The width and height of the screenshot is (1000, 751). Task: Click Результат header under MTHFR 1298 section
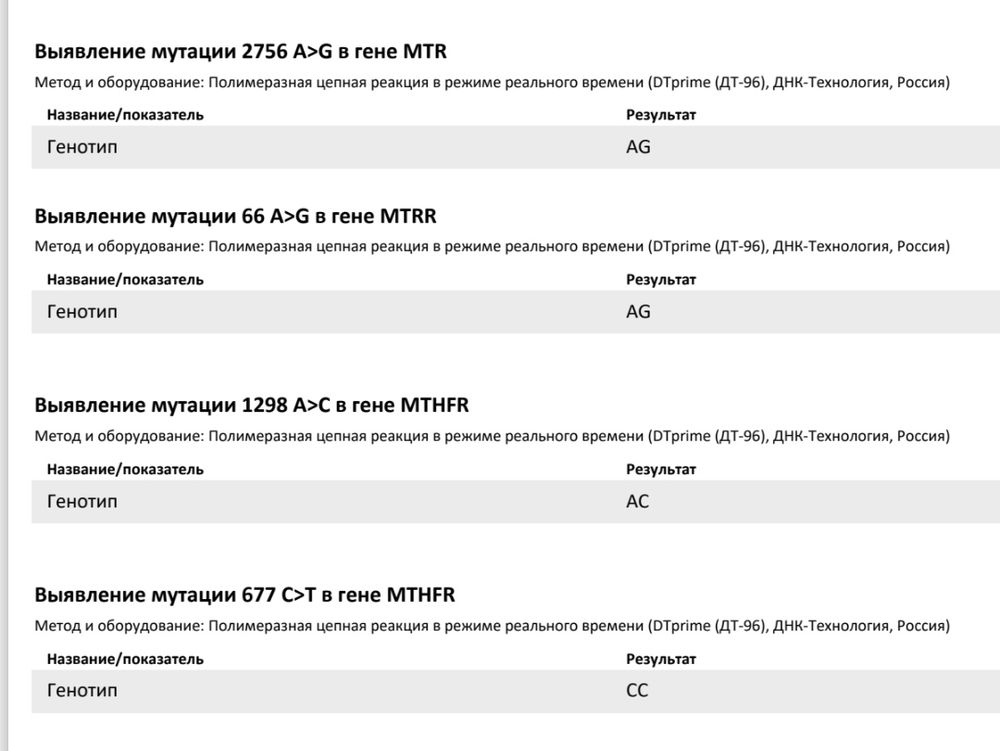(x=661, y=469)
